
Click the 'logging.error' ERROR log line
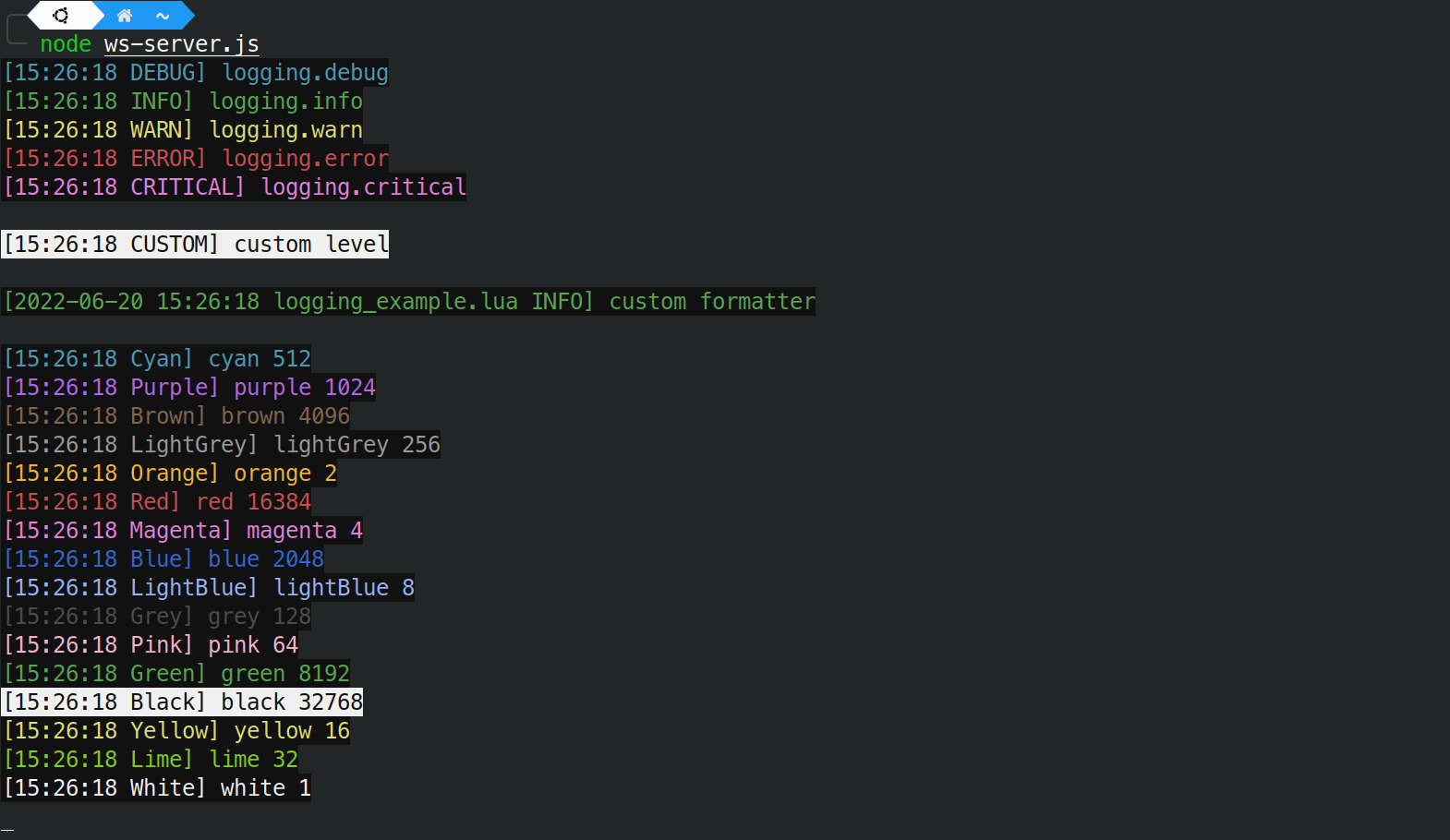tap(196, 158)
